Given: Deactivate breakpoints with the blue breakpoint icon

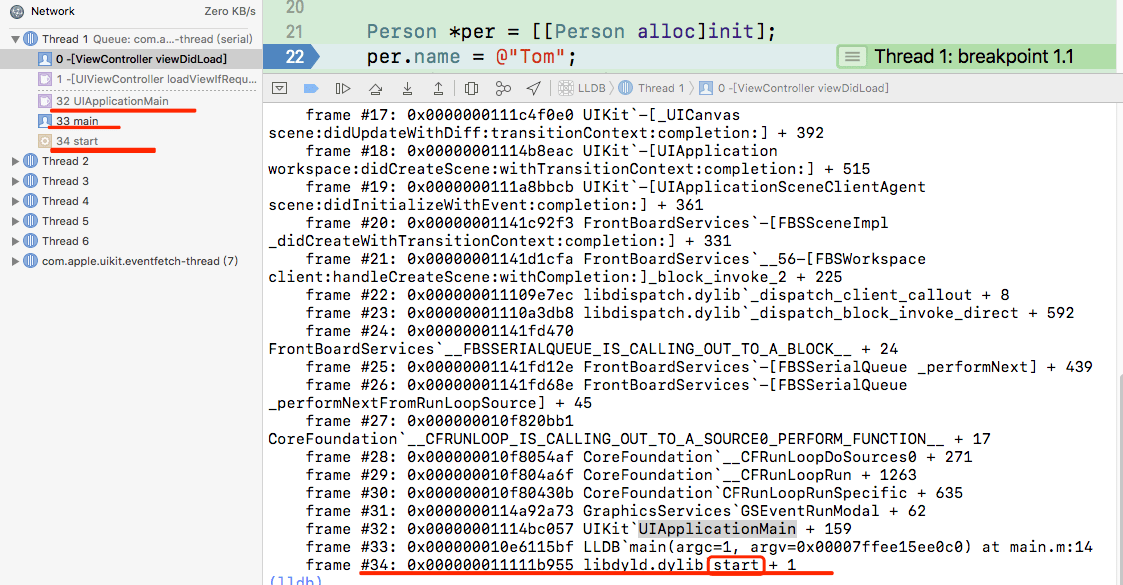Looking at the screenshot, I should (x=311, y=88).
